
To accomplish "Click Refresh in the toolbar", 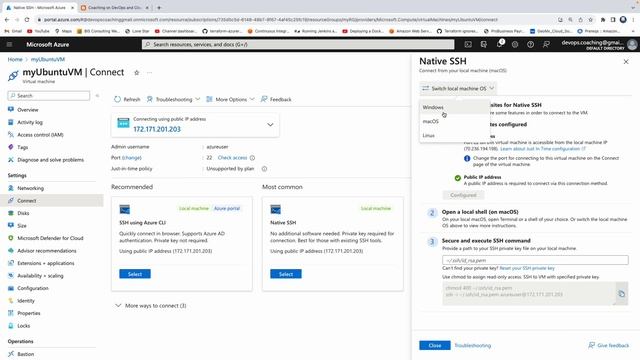I will [x=127, y=99].
